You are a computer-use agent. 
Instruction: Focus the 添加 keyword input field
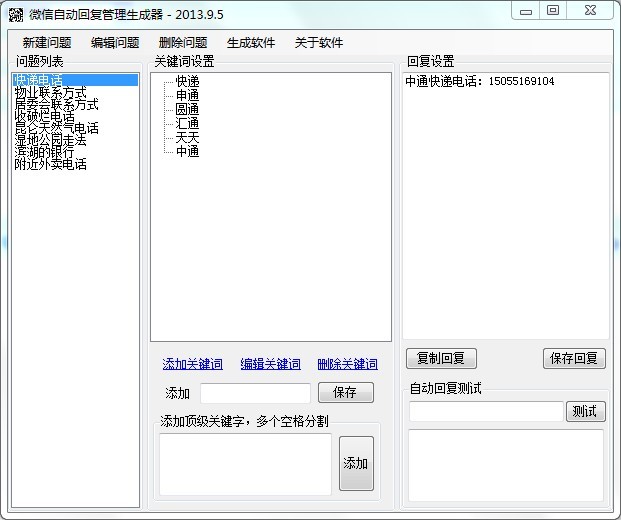pos(255,393)
